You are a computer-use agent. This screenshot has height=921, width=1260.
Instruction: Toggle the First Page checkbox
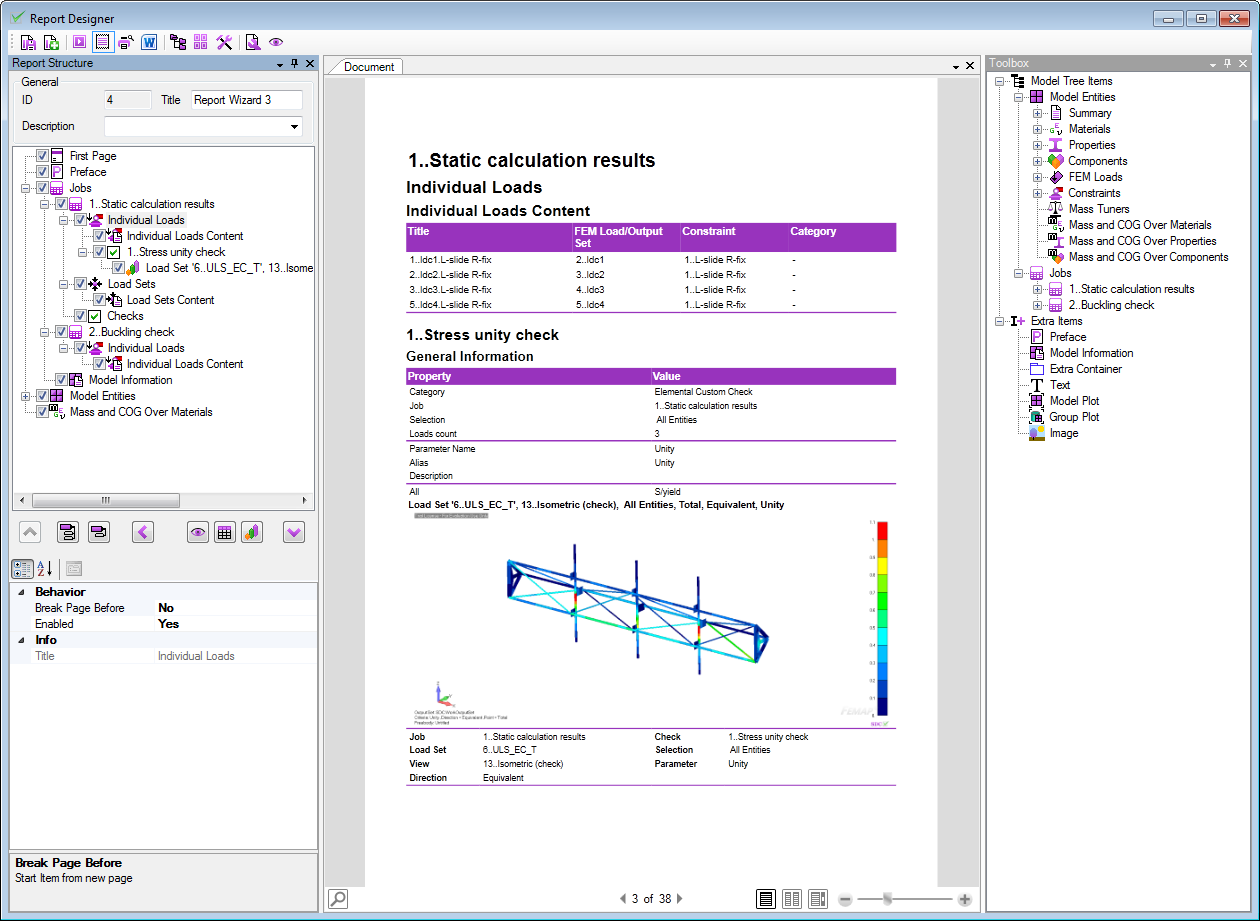point(42,156)
